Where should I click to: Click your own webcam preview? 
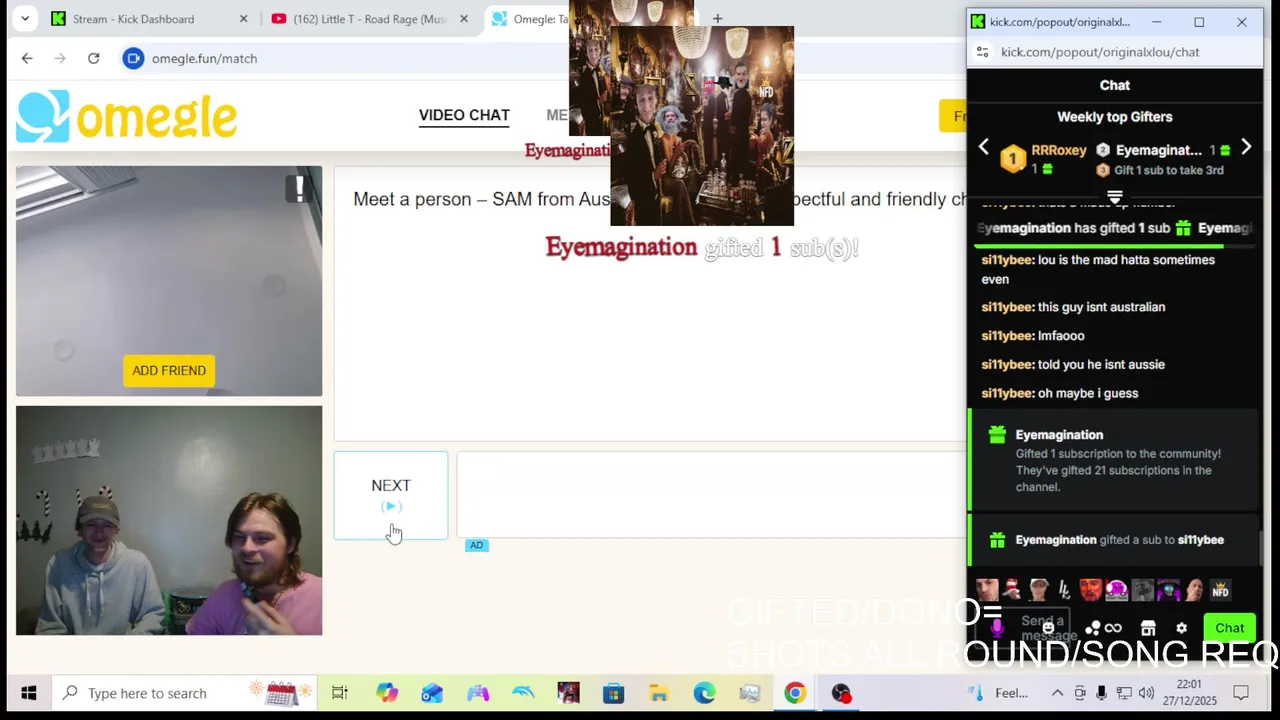[x=169, y=520]
